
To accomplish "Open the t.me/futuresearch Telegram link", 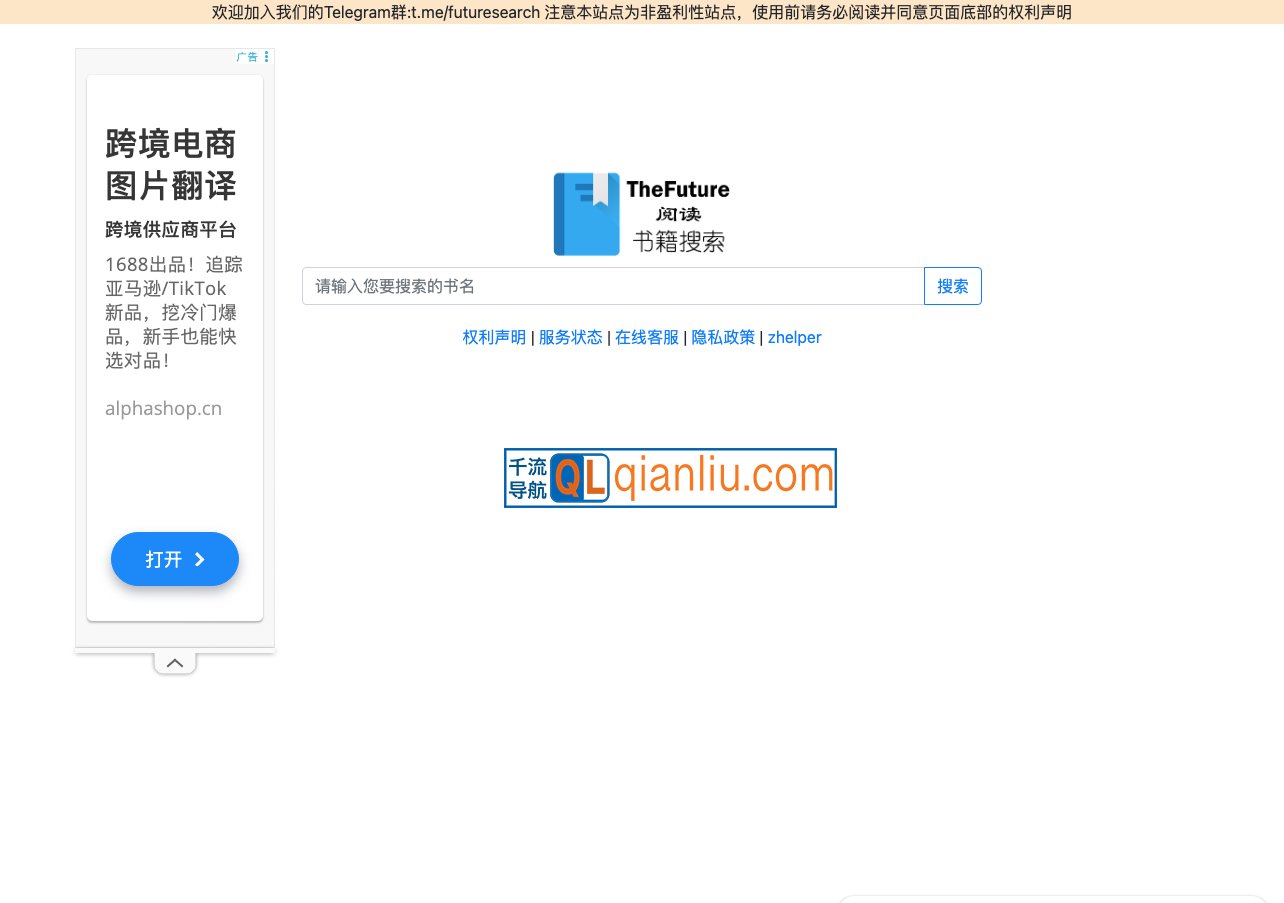I will (x=474, y=12).
